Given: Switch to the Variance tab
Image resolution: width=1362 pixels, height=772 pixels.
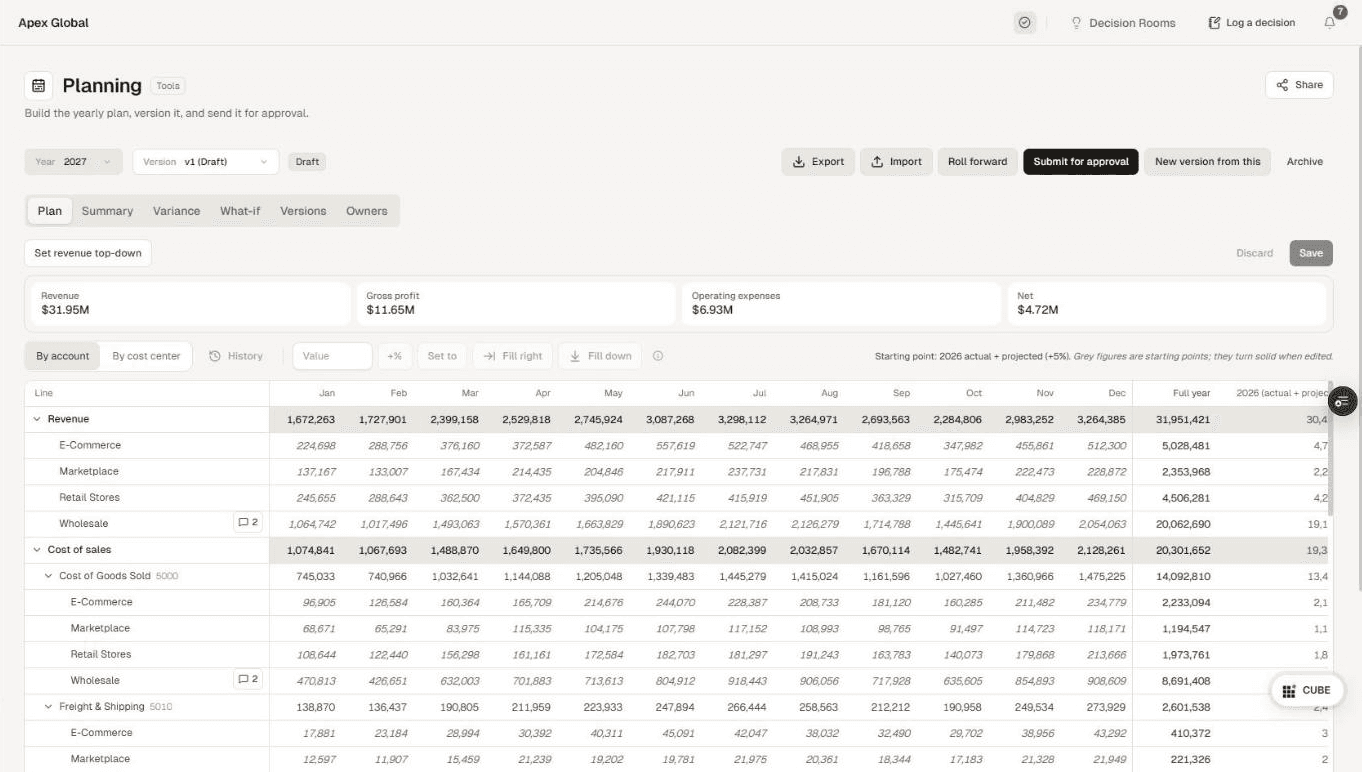Looking at the screenshot, I should (176, 211).
